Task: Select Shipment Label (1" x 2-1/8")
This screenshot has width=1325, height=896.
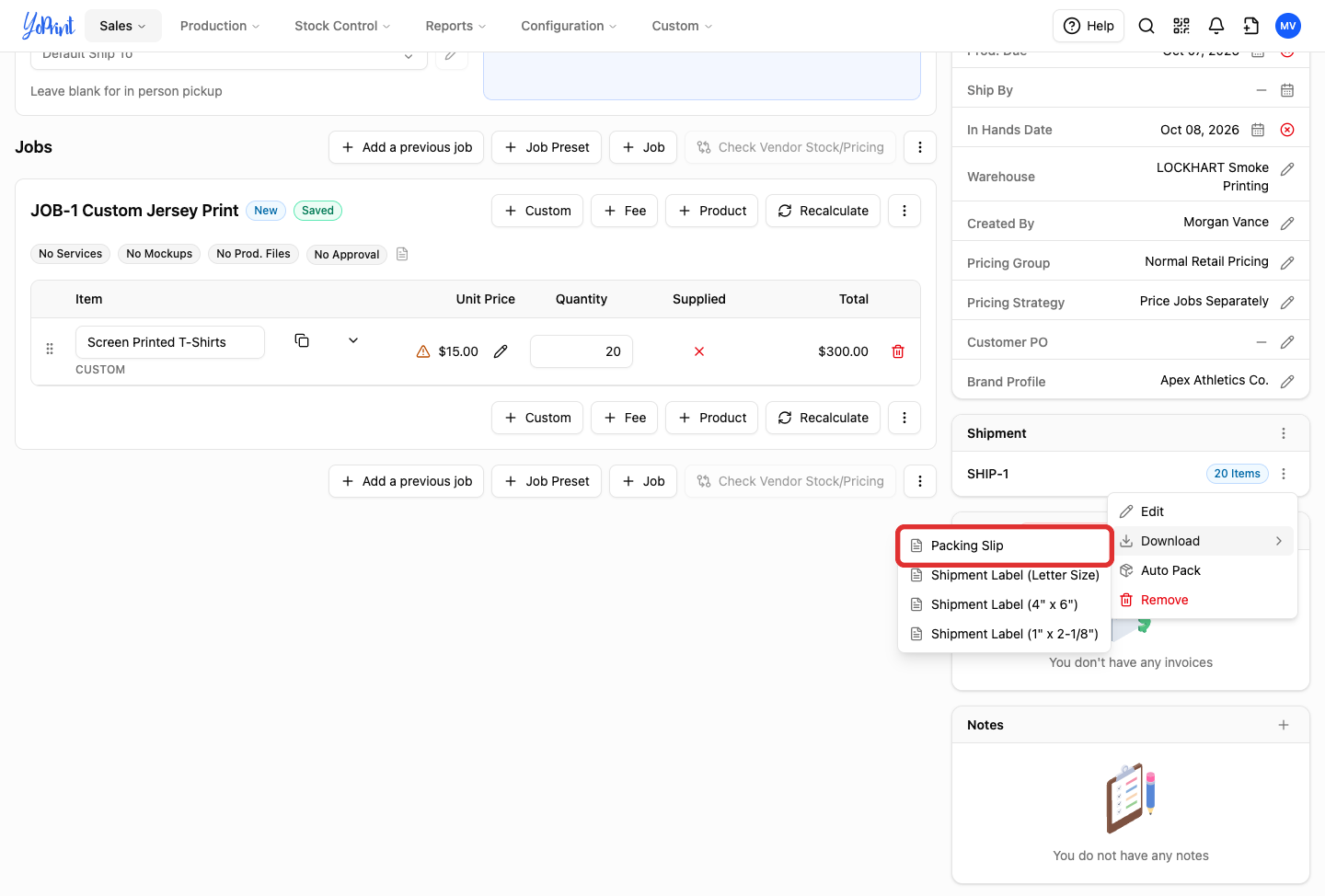Action: (x=1005, y=634)
